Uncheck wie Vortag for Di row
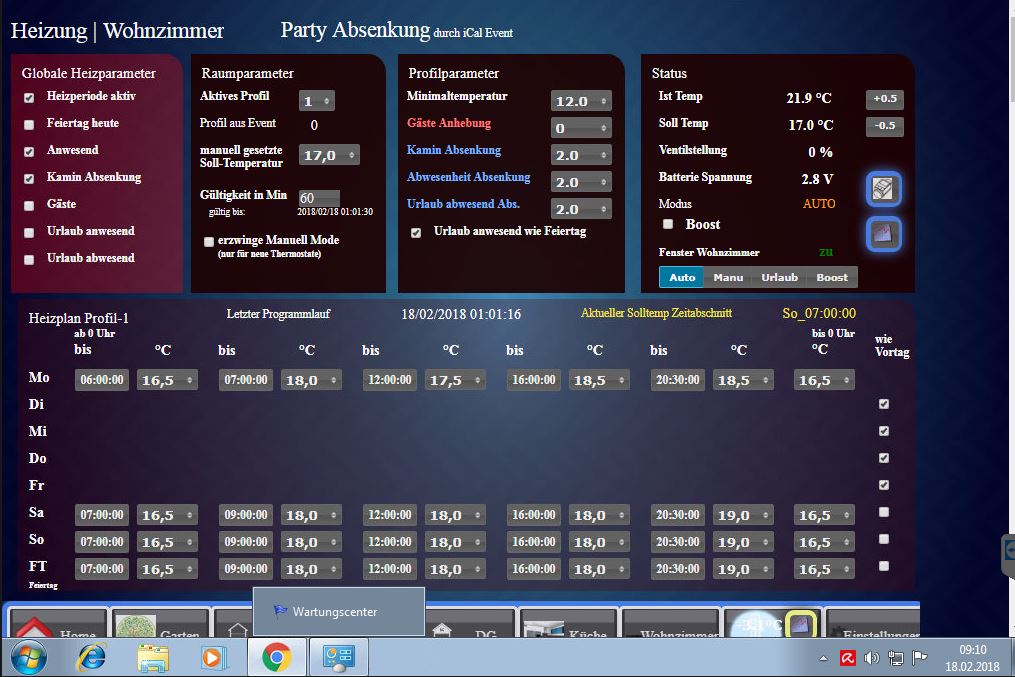Viewport: 1015px width, 677px height. point(884,404)
